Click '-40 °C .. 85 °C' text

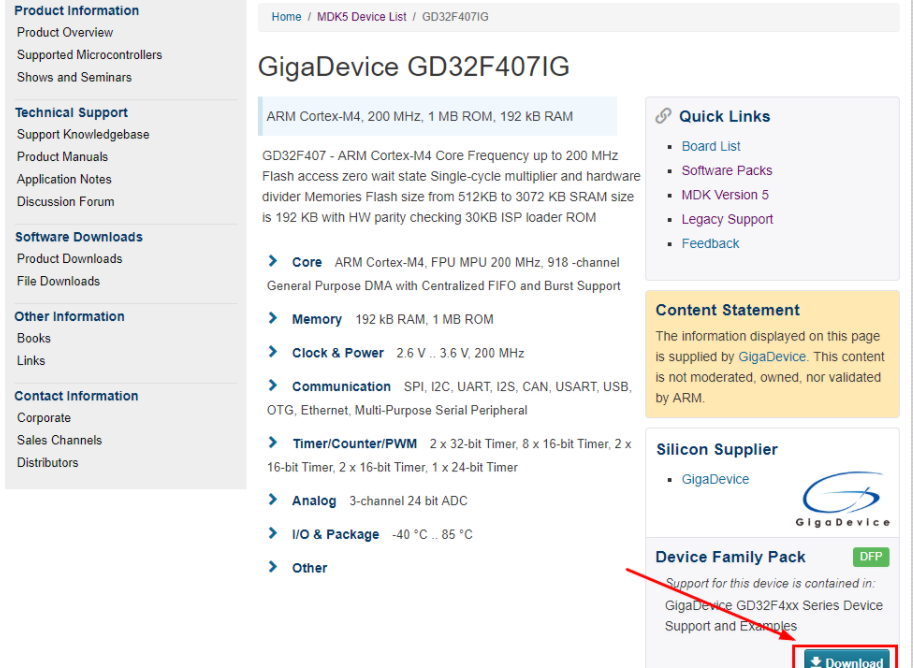click(432, 535)
